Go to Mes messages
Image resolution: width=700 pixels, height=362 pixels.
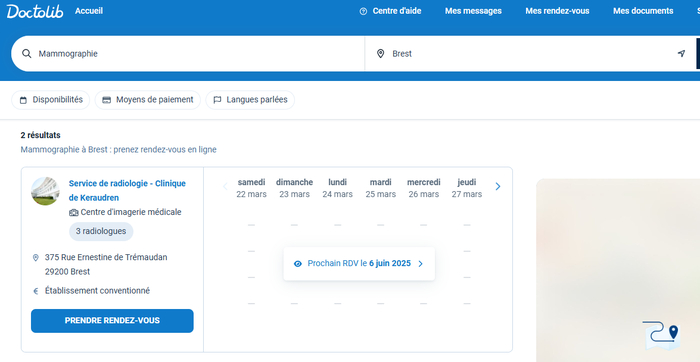pos(473,11)
